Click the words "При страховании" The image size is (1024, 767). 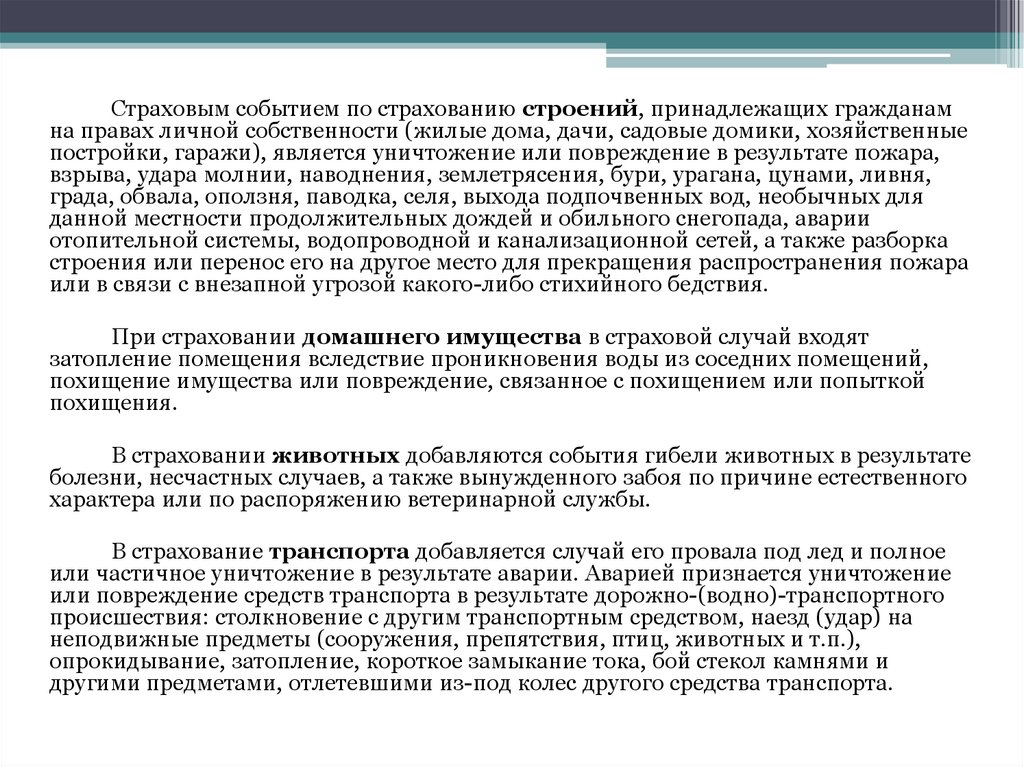coord(204,337)
